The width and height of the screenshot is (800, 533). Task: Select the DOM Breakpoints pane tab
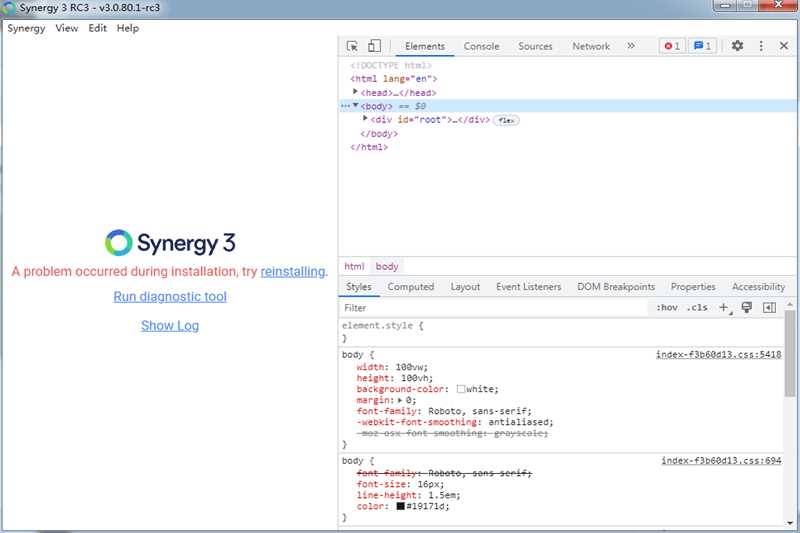coord(616,287)
